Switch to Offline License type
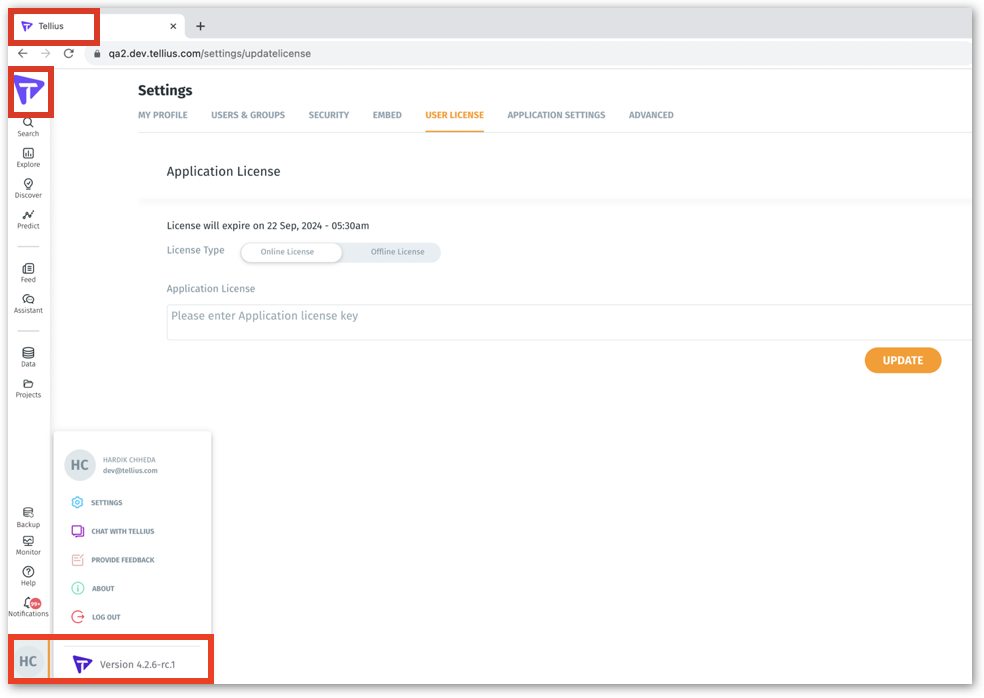984x698 pixels. coord(397,252)
